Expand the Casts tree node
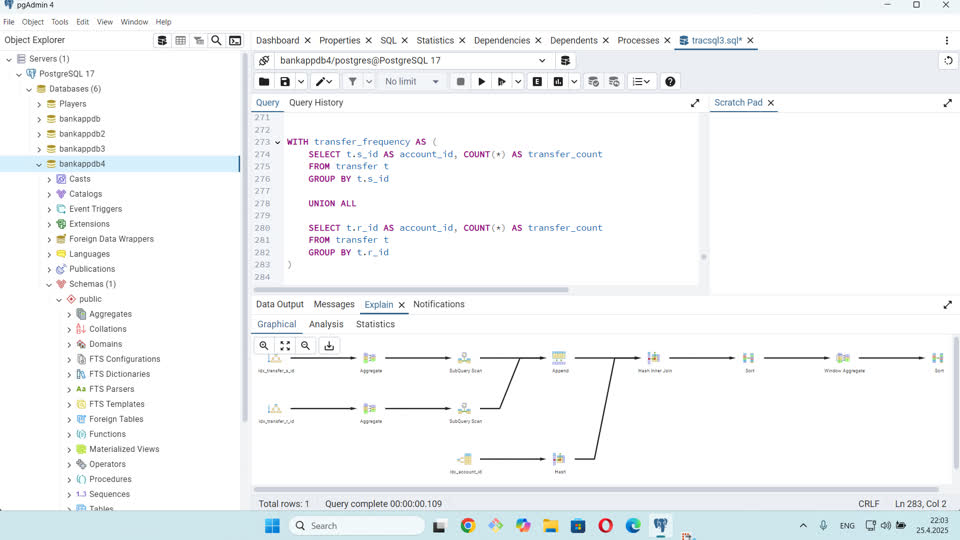 pos(49,179)
